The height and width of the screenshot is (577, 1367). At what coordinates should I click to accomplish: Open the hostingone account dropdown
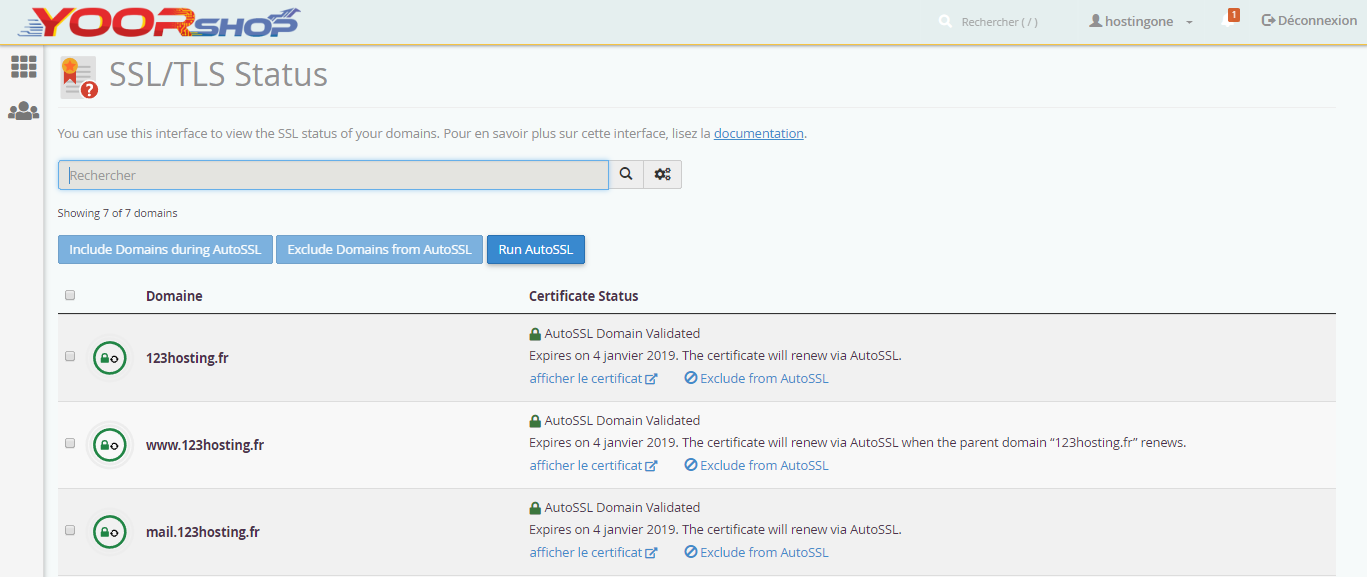[1138, 20]
